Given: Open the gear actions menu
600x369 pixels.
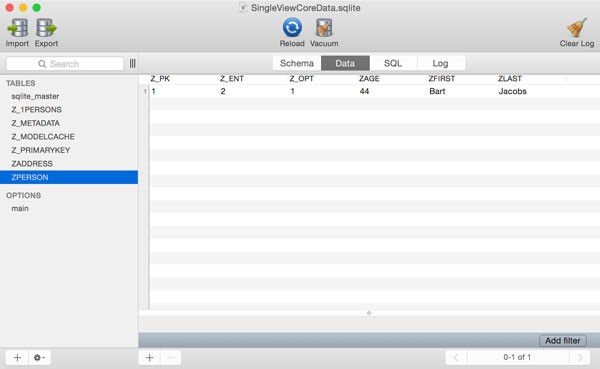Looking at the screenshot, I should [39, 358].
